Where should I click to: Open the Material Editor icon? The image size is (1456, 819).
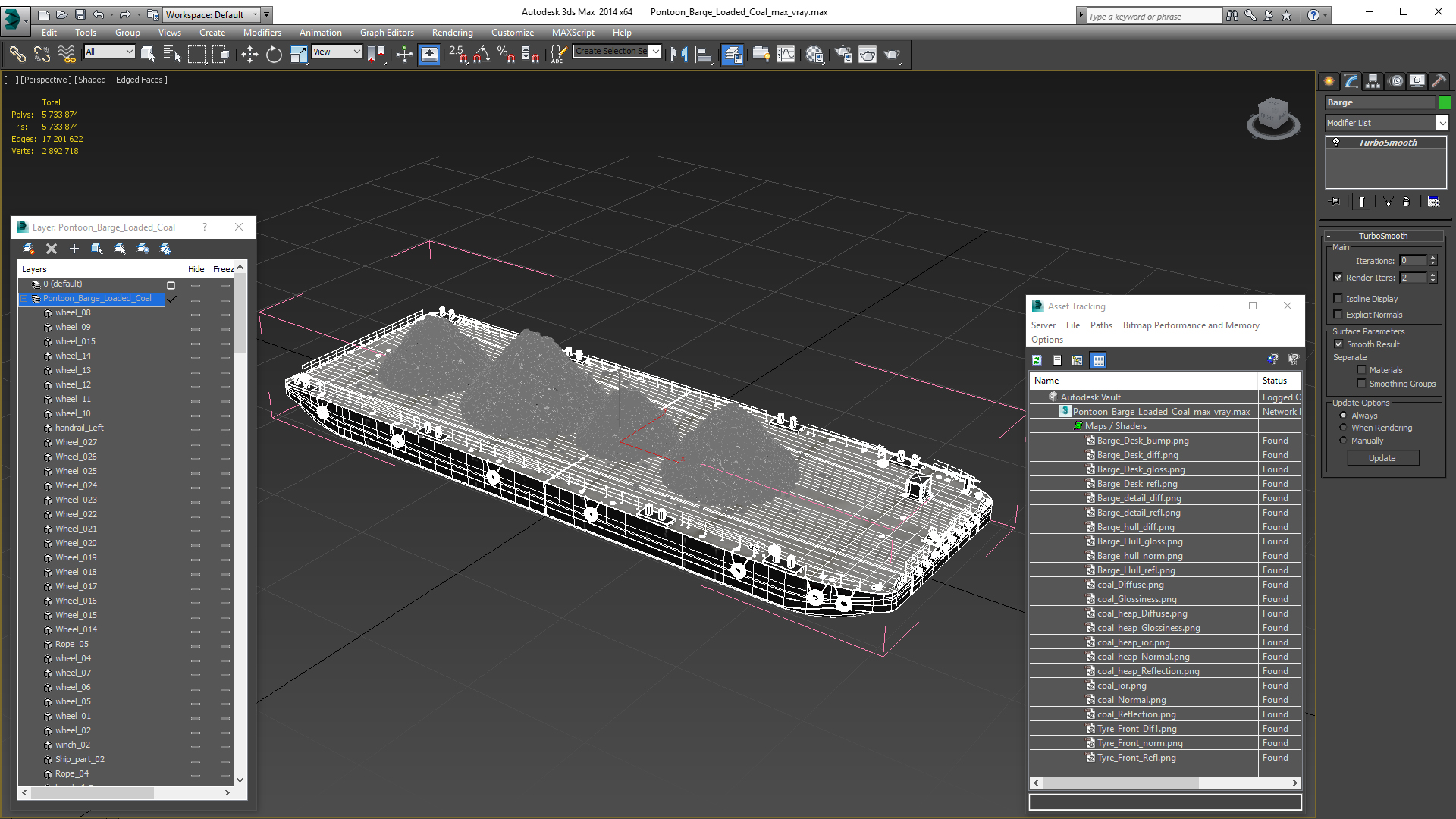[814, 54]
